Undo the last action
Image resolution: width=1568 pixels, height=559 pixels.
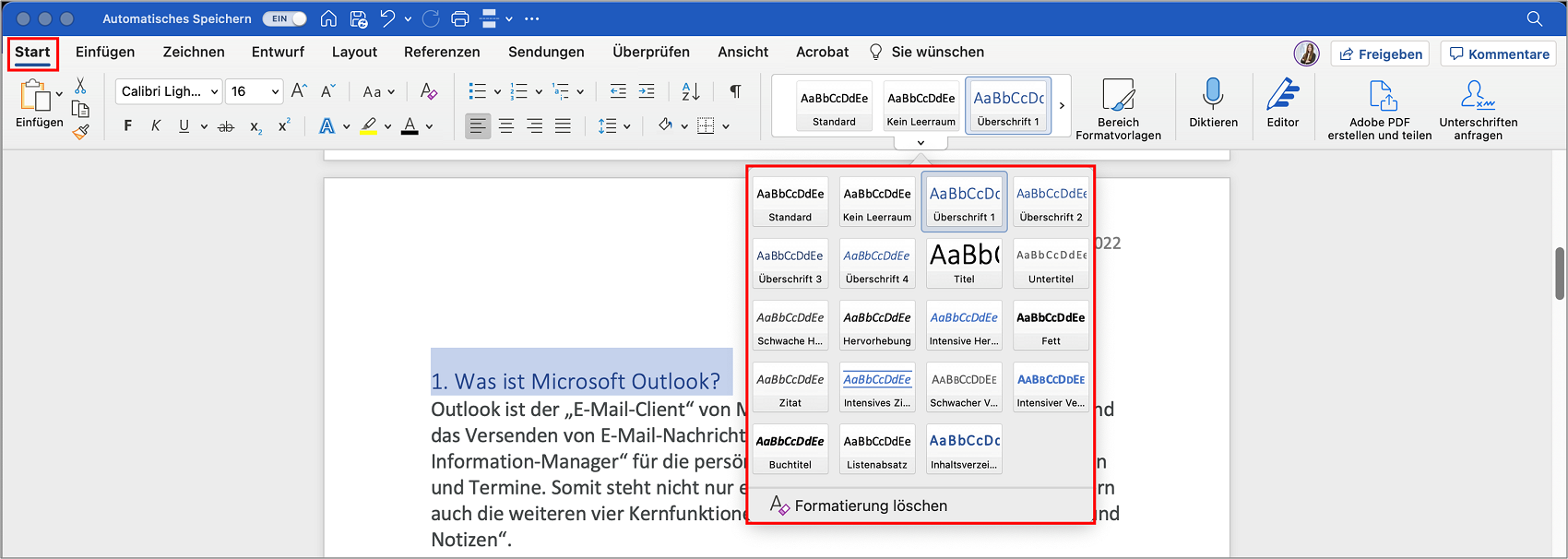[387, 18]
